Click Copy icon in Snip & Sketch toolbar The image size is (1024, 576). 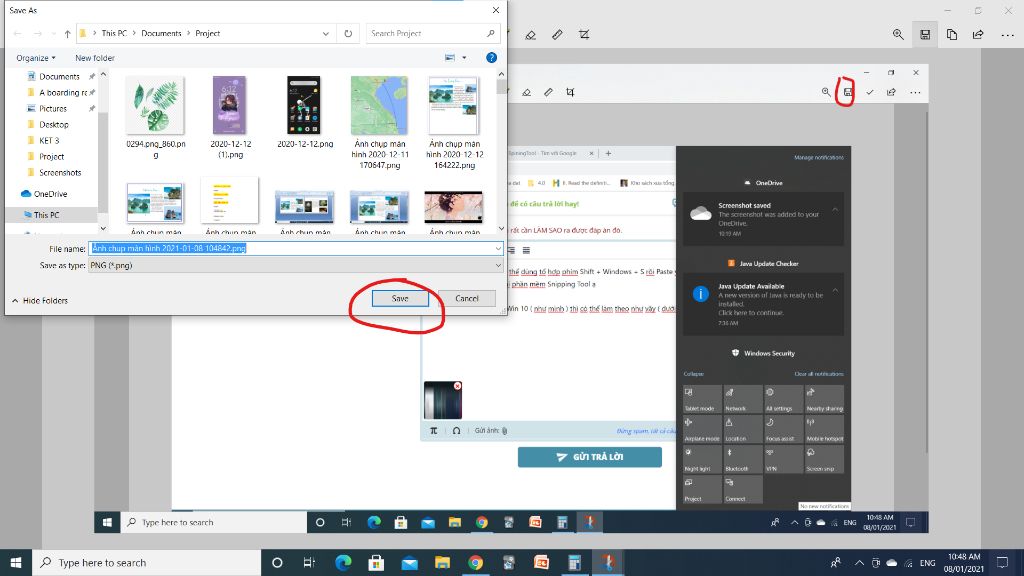click(x=952, y=35)
